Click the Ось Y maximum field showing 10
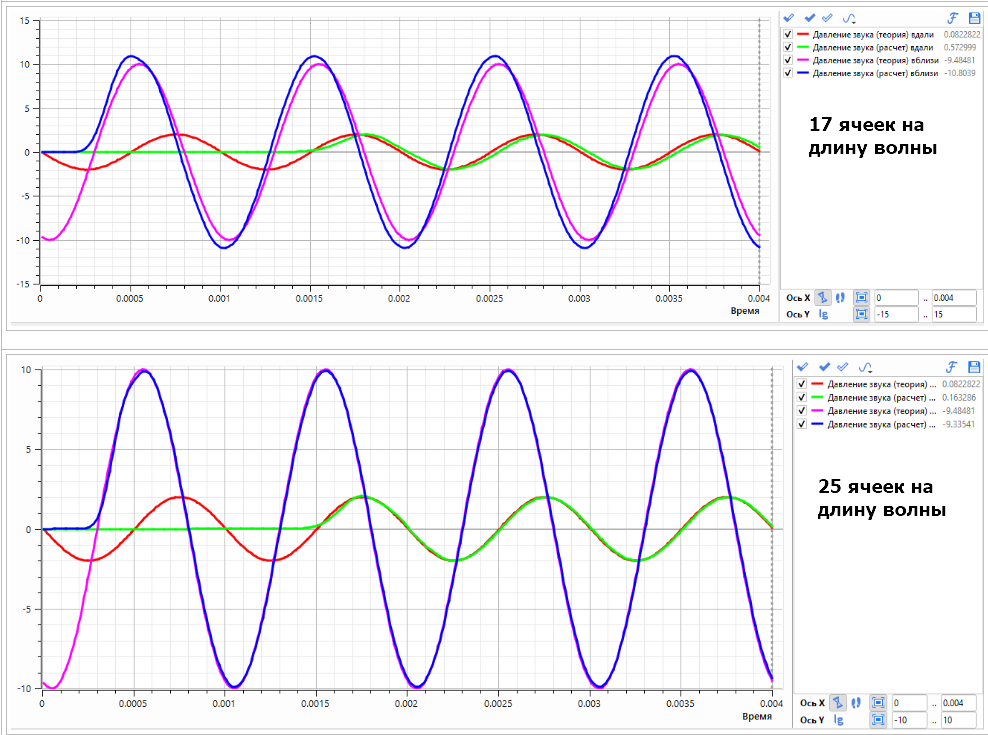The image size is (988, 735). (x=960, y=719)
